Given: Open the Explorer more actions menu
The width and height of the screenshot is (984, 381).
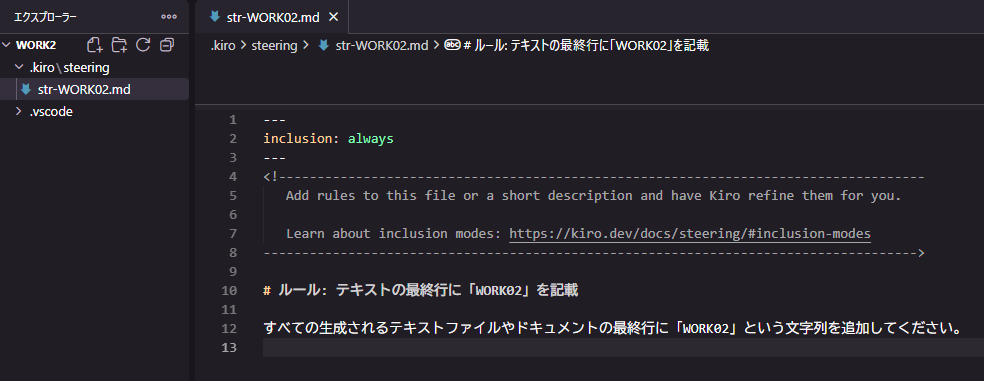Looking at the screenshot, I should [x=169, y=17].
